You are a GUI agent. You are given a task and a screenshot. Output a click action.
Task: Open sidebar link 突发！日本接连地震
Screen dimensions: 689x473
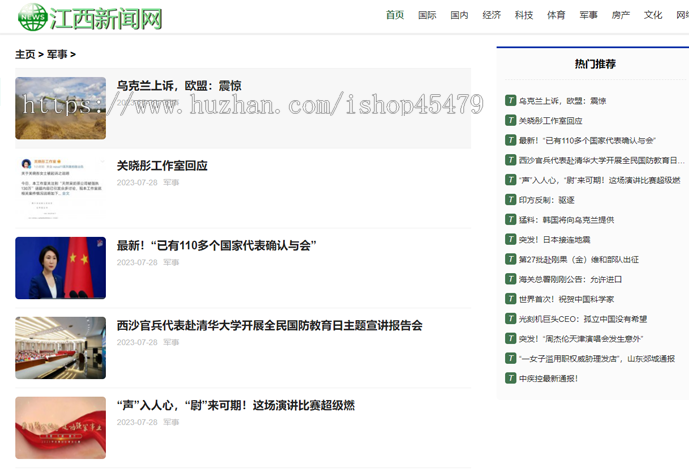coord(555,240)
